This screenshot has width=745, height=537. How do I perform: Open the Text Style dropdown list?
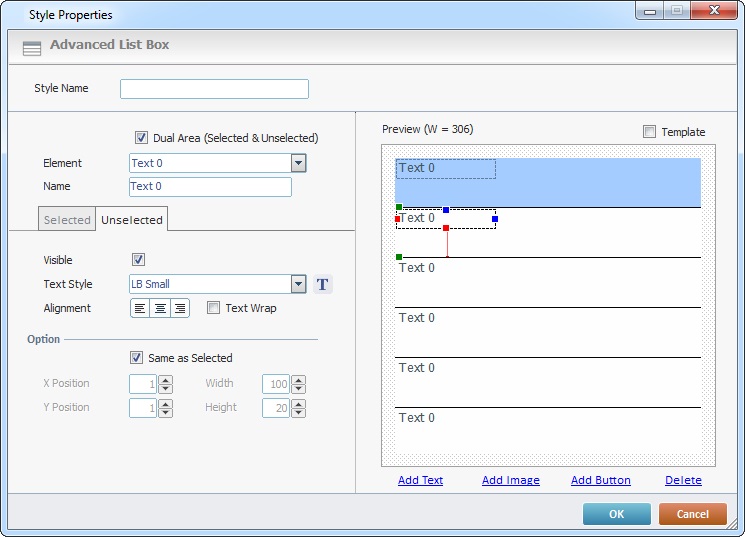[x=298, y=284]
